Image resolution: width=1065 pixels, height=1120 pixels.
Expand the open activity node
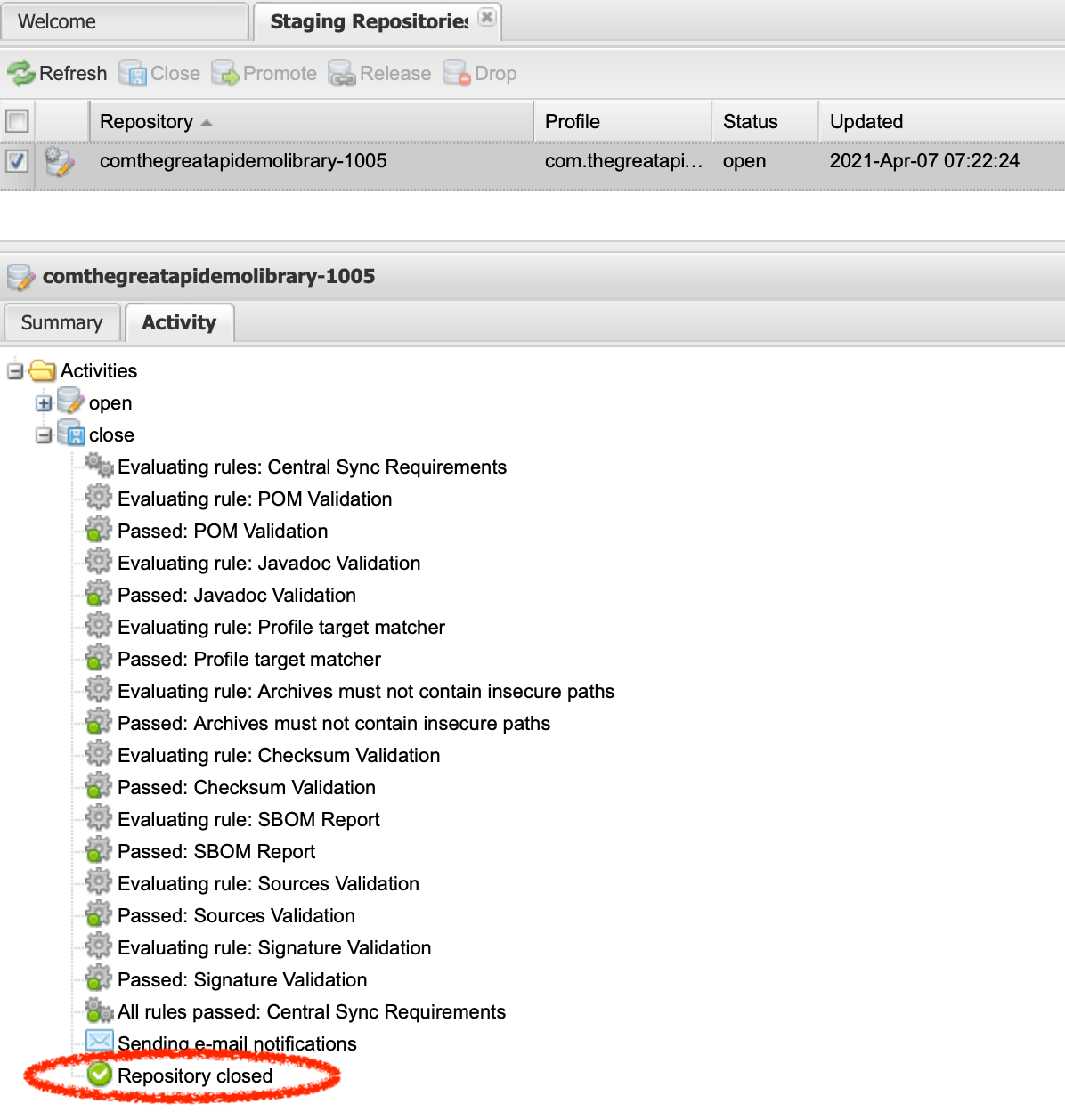click(44, 402)
